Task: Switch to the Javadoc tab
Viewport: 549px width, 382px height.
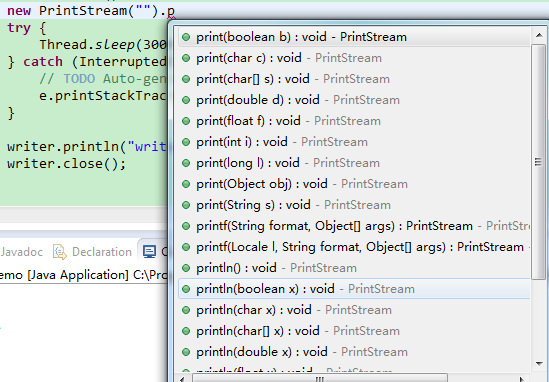Action: (22, 252)
